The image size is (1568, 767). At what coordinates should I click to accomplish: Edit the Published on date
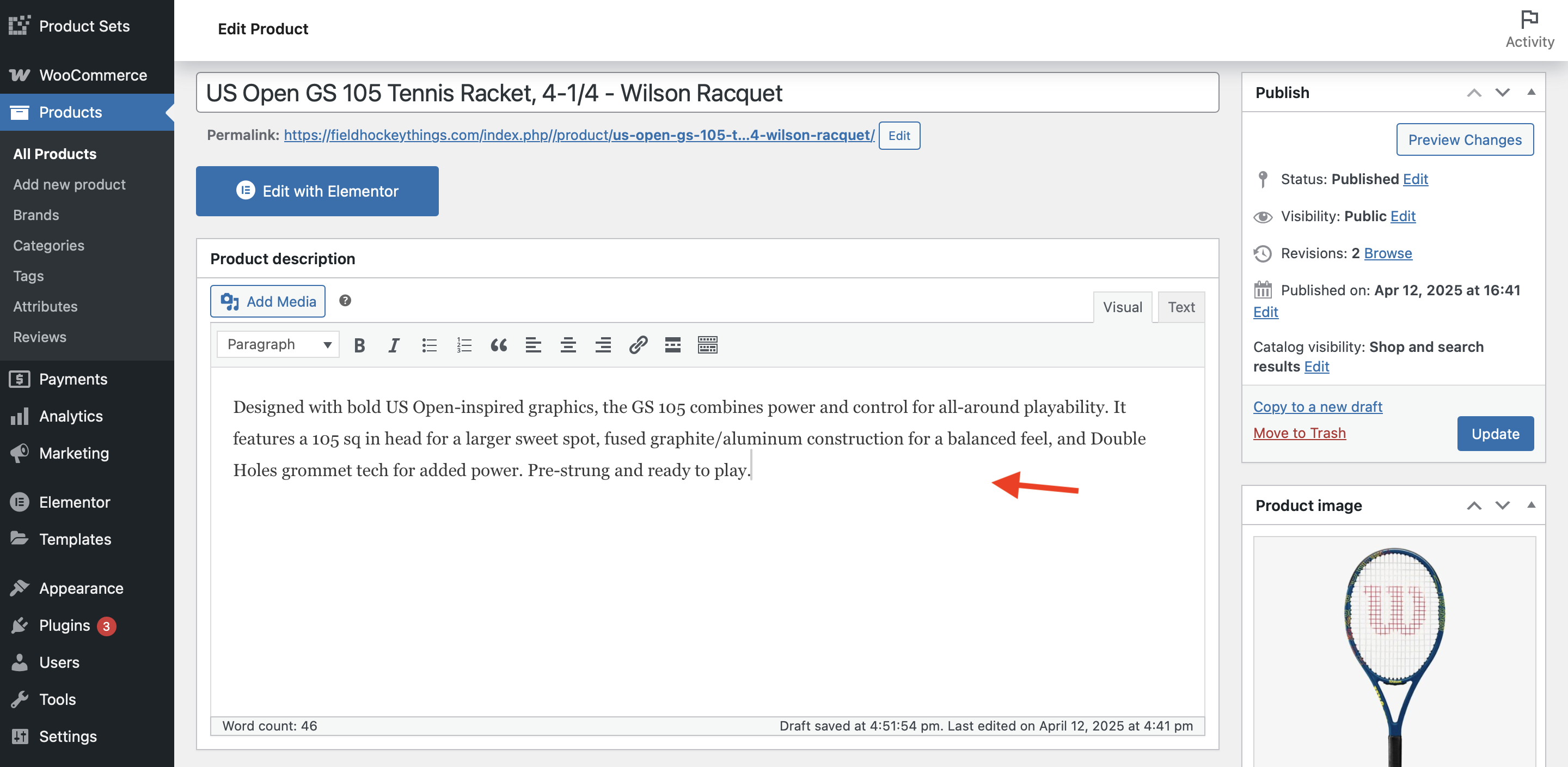[x=1265, y=312]
